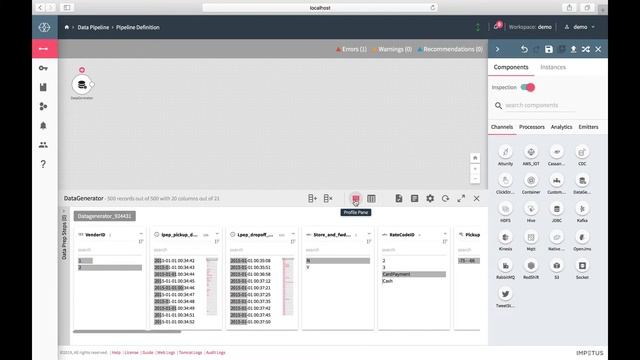Pick the S3 channel component
The width and height of the screenshot is (640, 360).
click(x=556, y=266)
